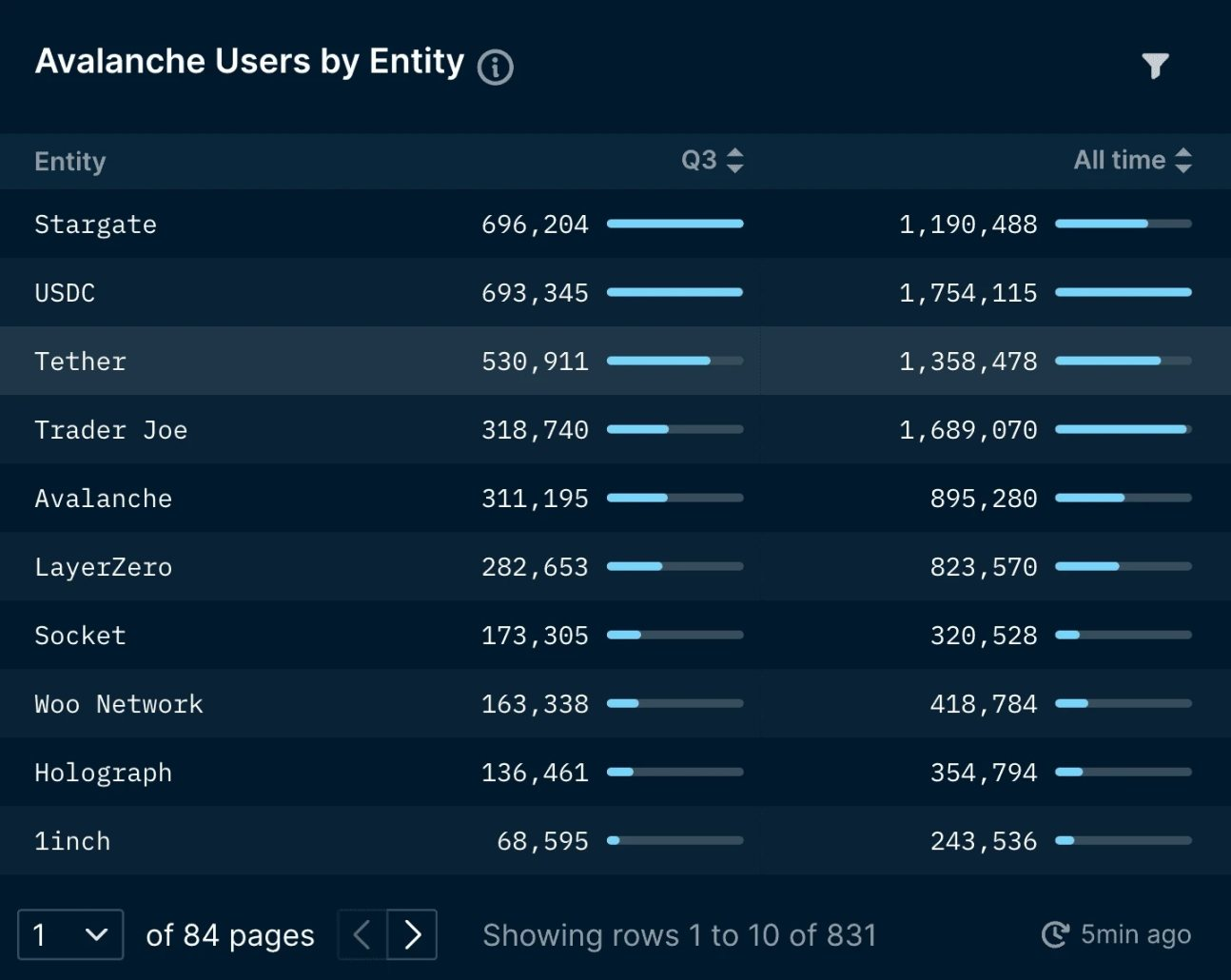
Task: Open the filter funnel icon
Action: coord(1155,65)
